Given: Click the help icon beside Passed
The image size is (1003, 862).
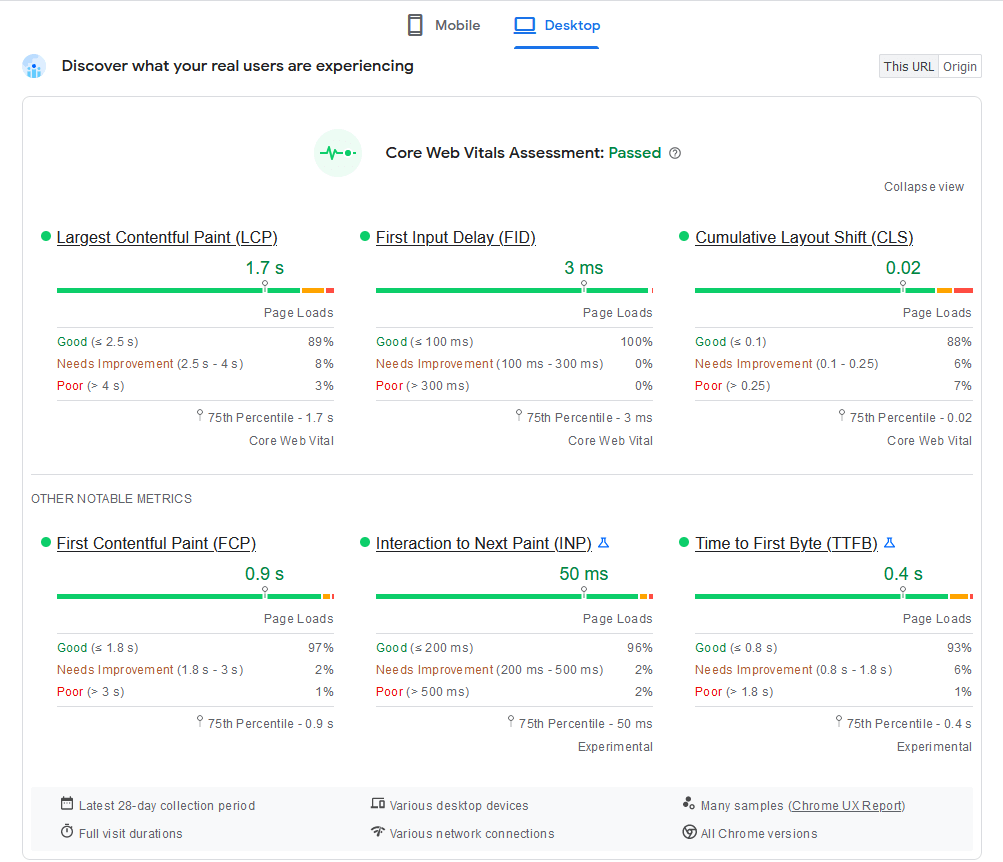Looking at the screenshot, I should coord(675,153).
